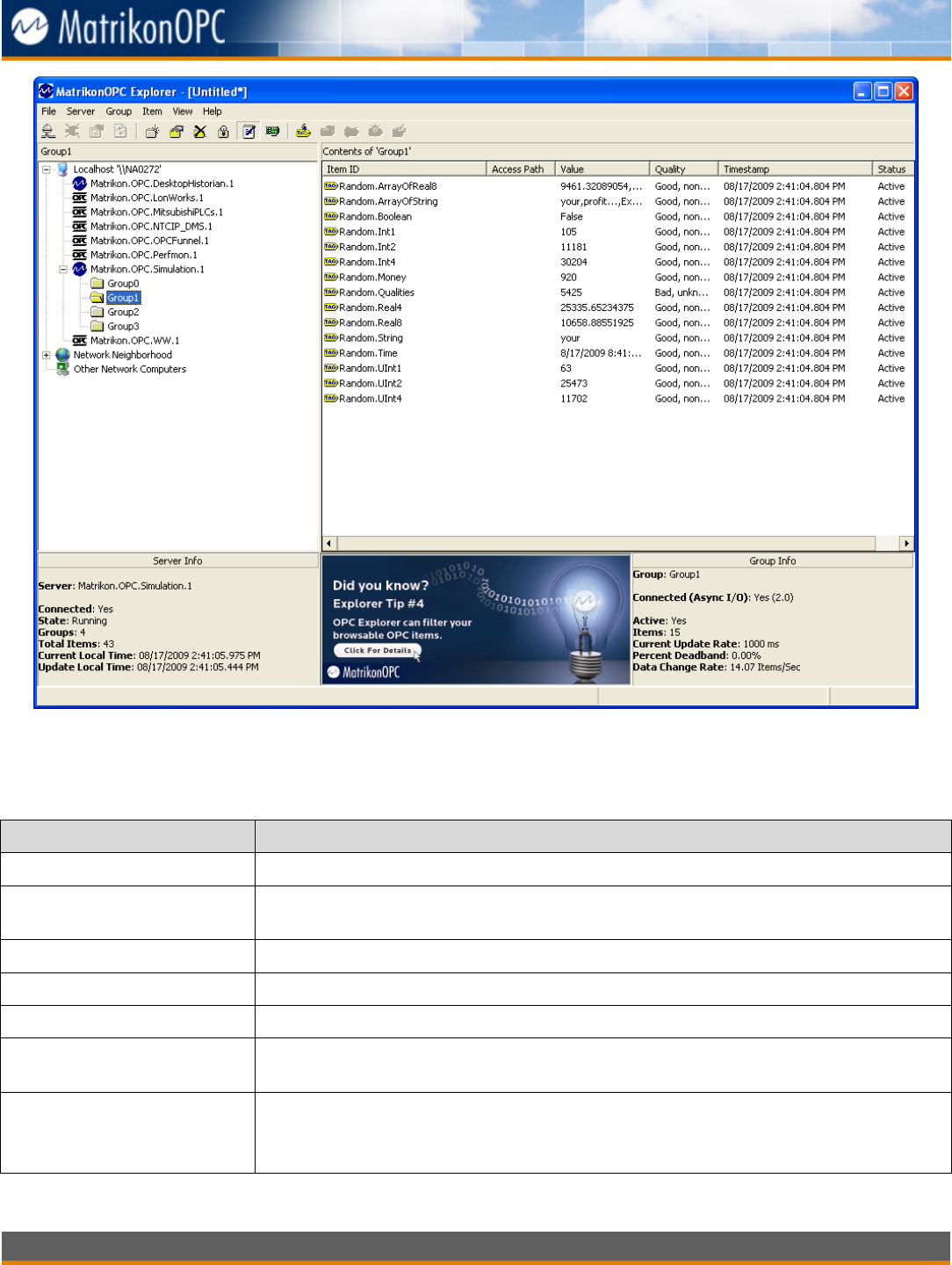Click the Access Path column header

tap(521, 169)
